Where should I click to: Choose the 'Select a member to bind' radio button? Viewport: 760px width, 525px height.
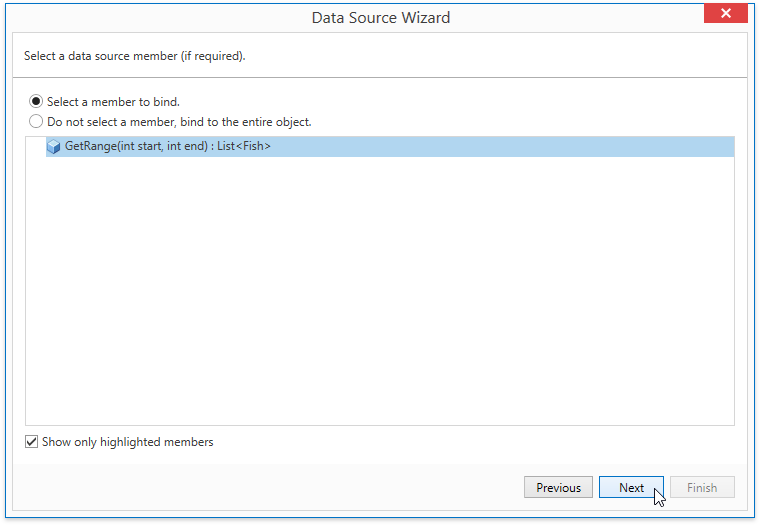point(36,101)
